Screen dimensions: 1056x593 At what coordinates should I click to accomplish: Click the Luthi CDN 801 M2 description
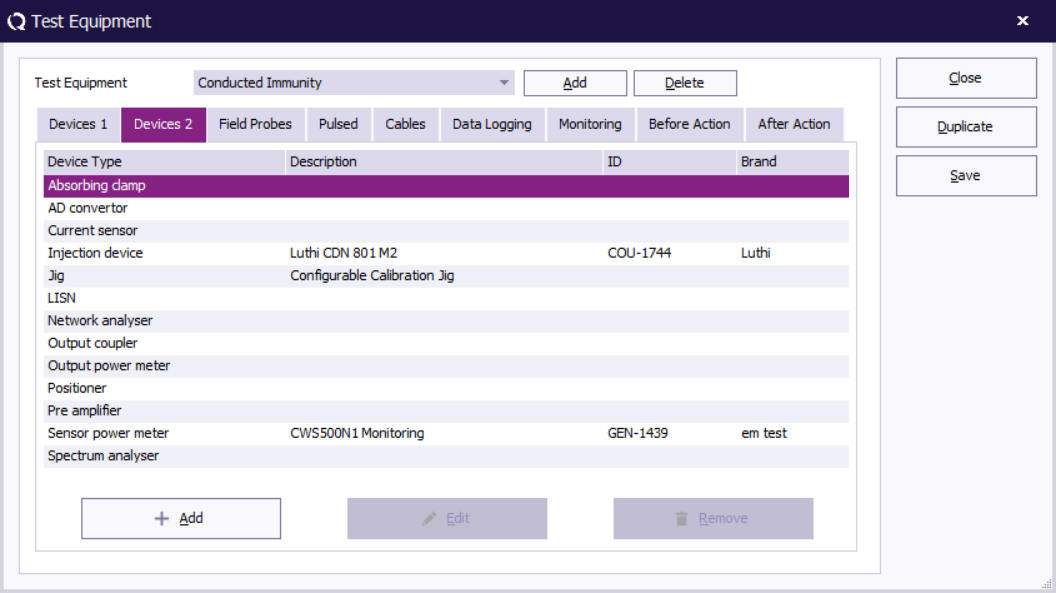[x=343, y=253]
